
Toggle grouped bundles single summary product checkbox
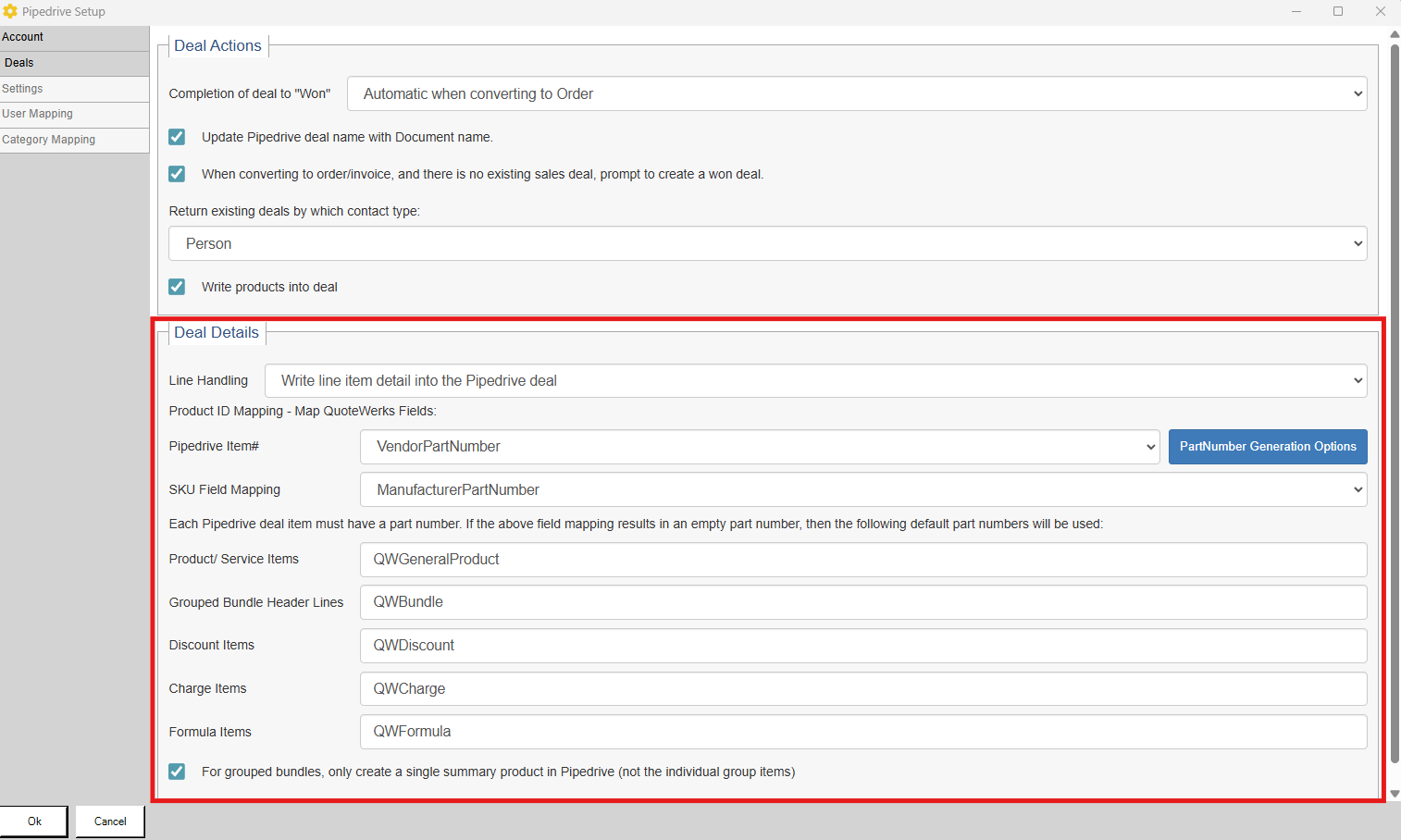pyautogui.click(x=177, y=772)
